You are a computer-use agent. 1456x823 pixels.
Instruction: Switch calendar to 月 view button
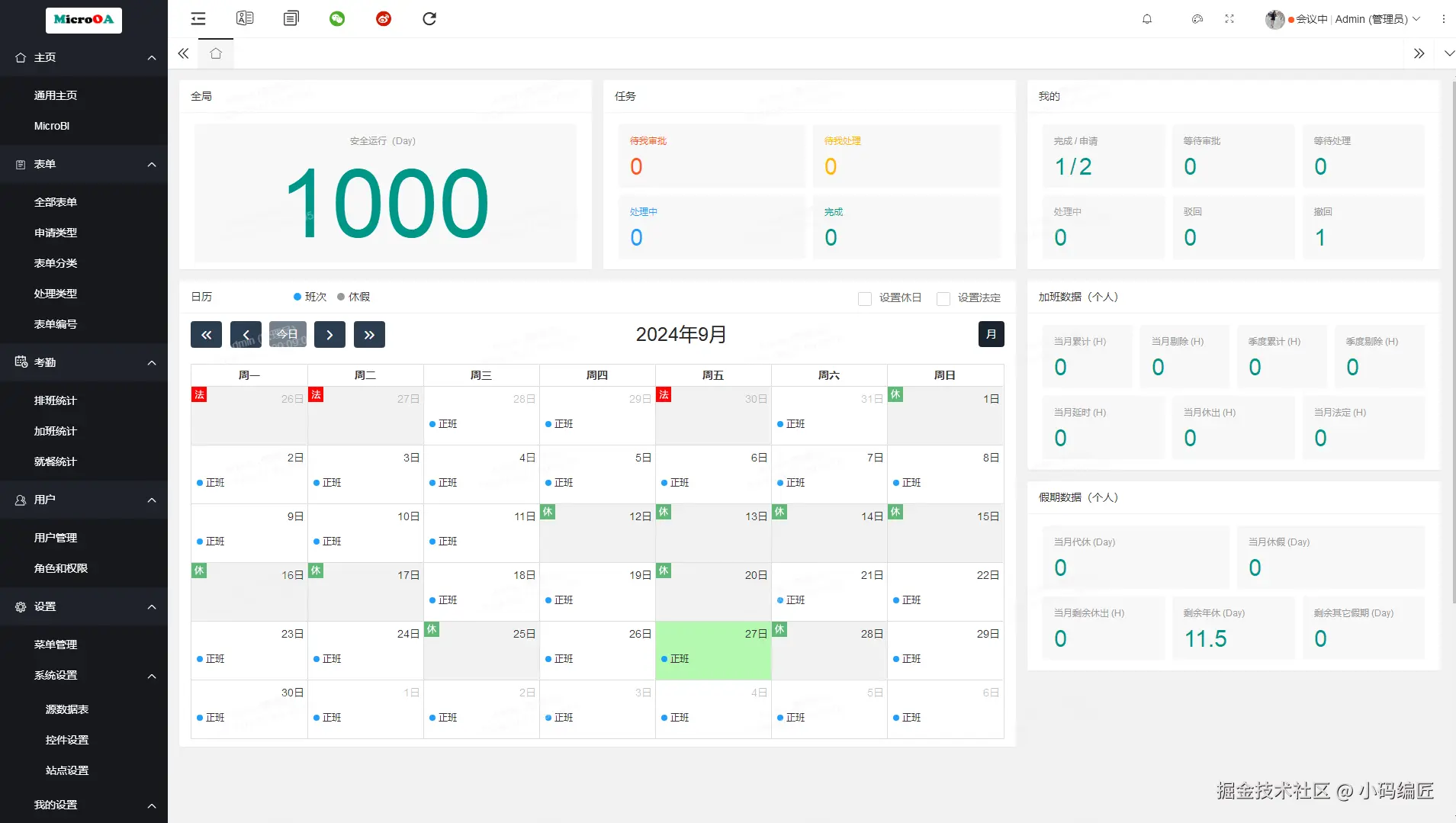[x=991, y=334]
